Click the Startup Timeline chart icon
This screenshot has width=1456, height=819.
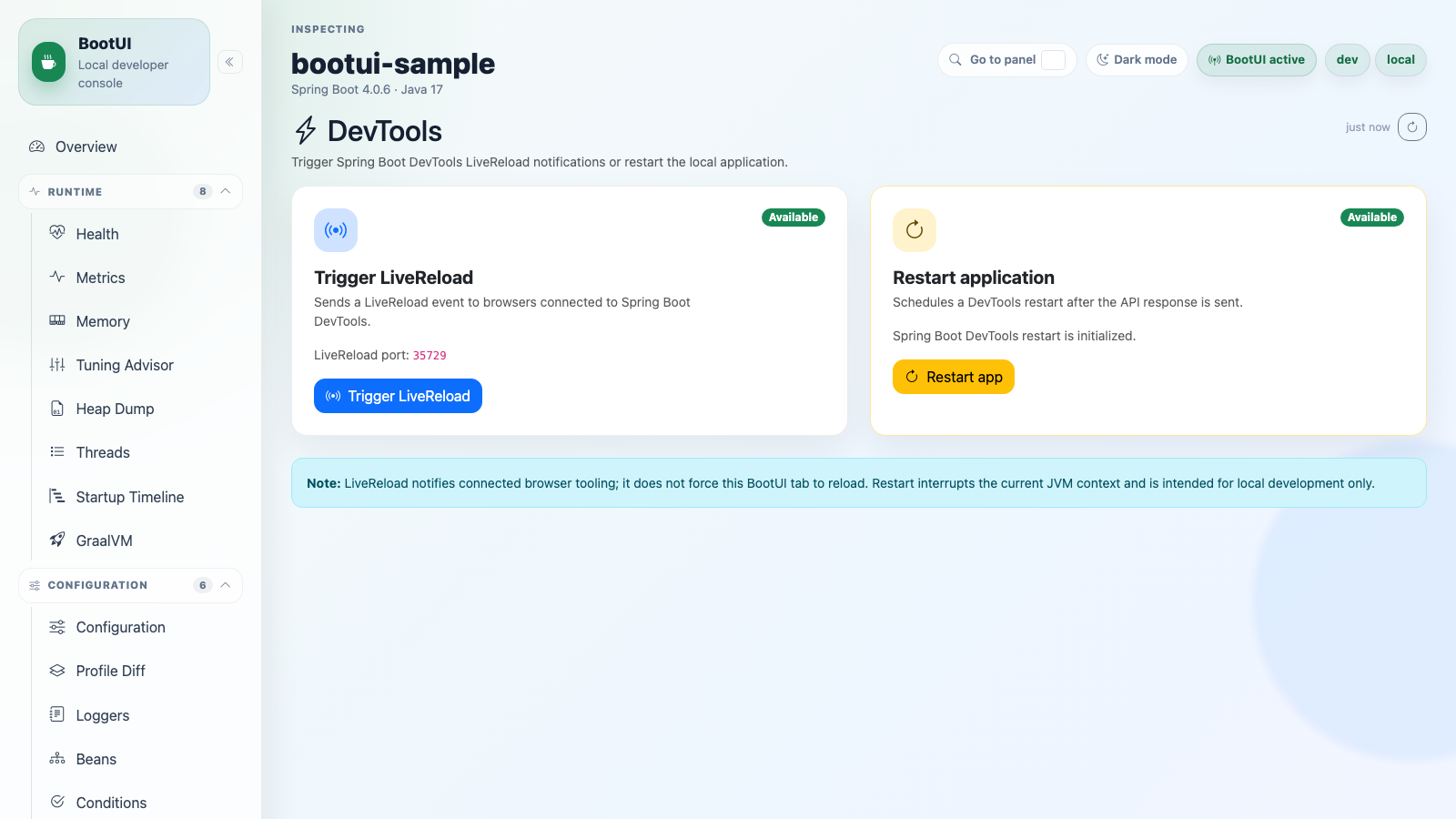tap(57, 496)
